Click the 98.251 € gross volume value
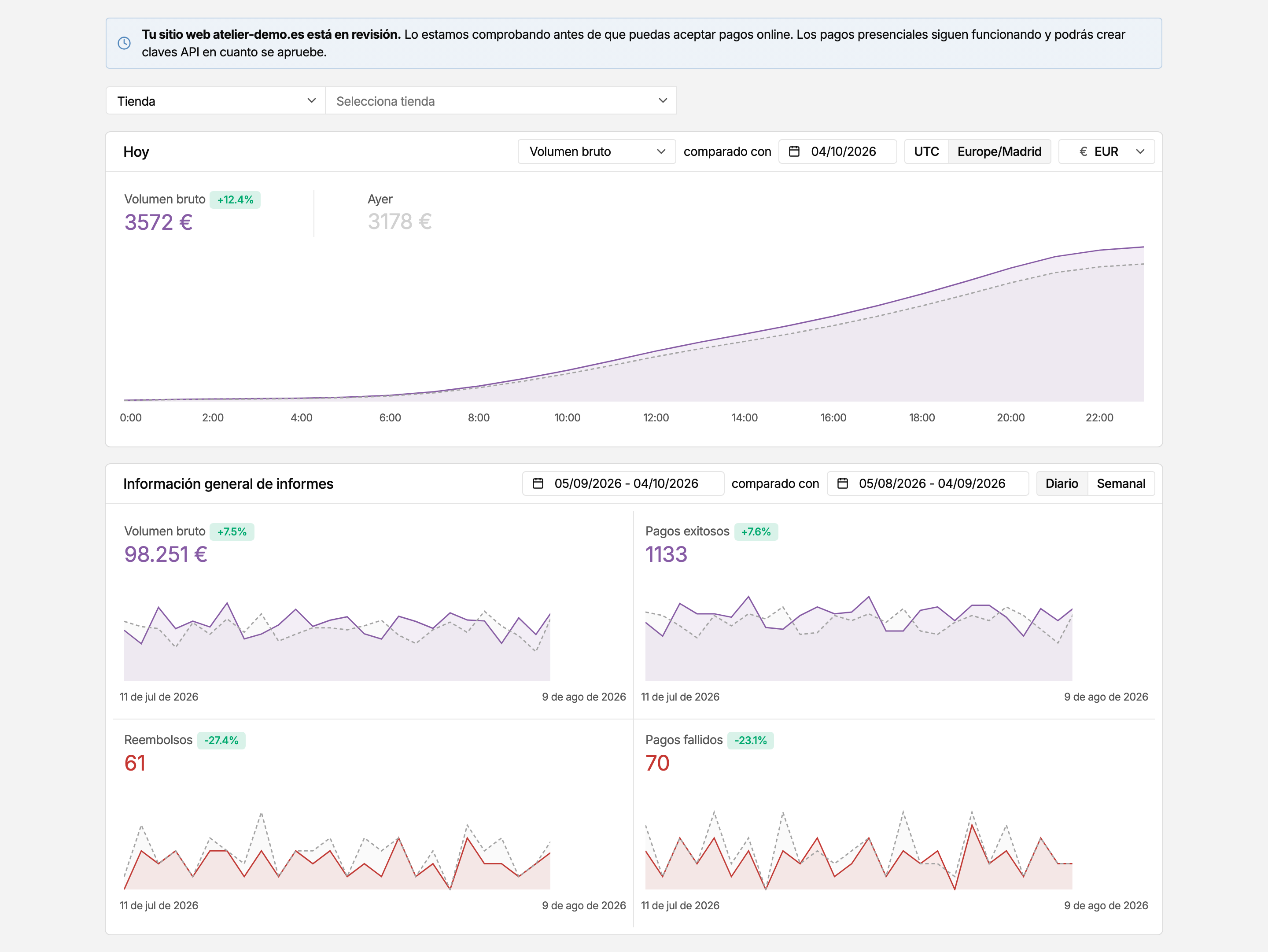Viewport: 1268px width, 952px height. click(x=166, y=554)
